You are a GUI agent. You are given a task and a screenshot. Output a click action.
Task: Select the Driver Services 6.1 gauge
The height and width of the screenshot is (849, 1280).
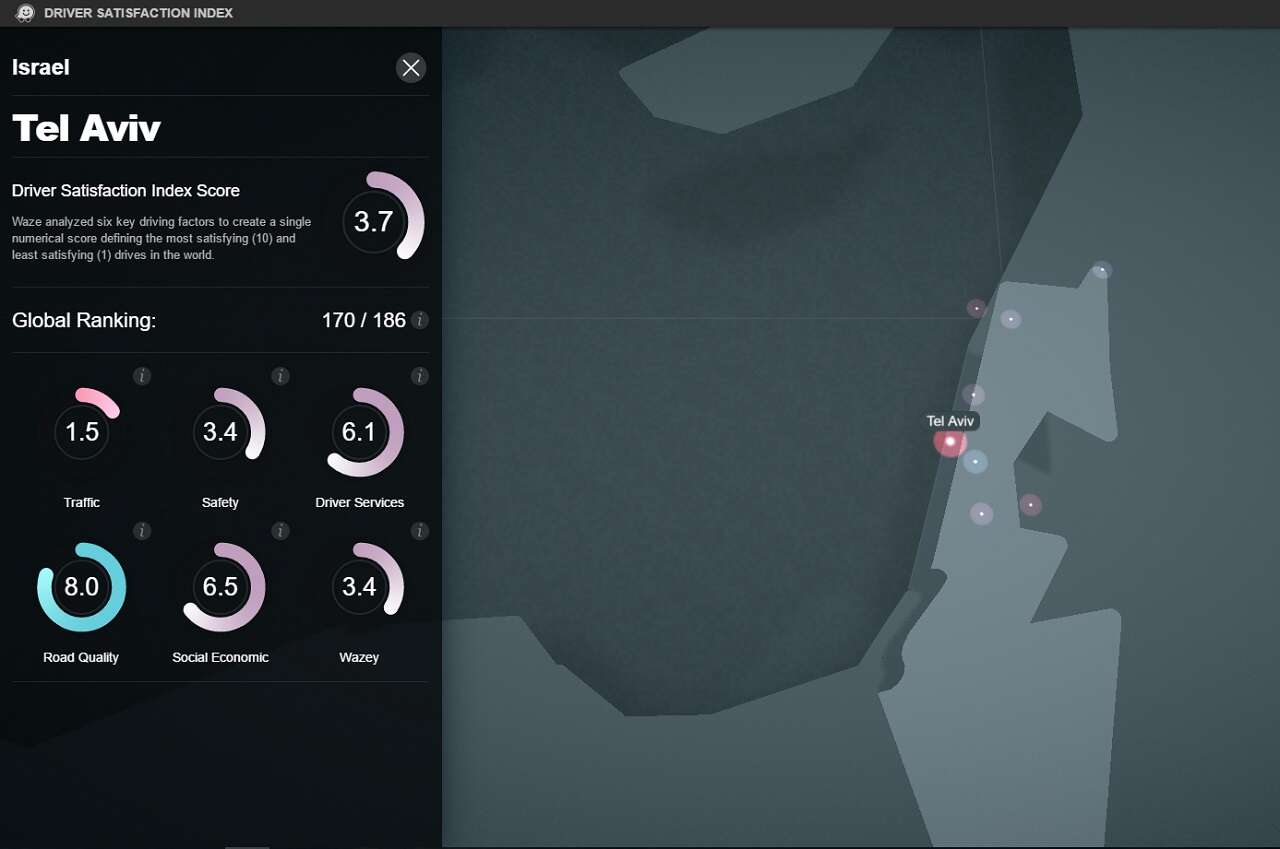[359, 432]
